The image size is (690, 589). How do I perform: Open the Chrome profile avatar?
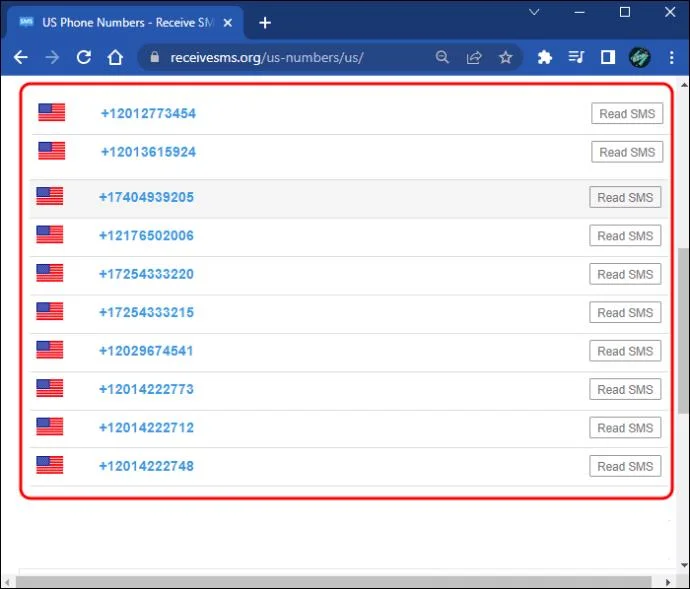(639, 57)
